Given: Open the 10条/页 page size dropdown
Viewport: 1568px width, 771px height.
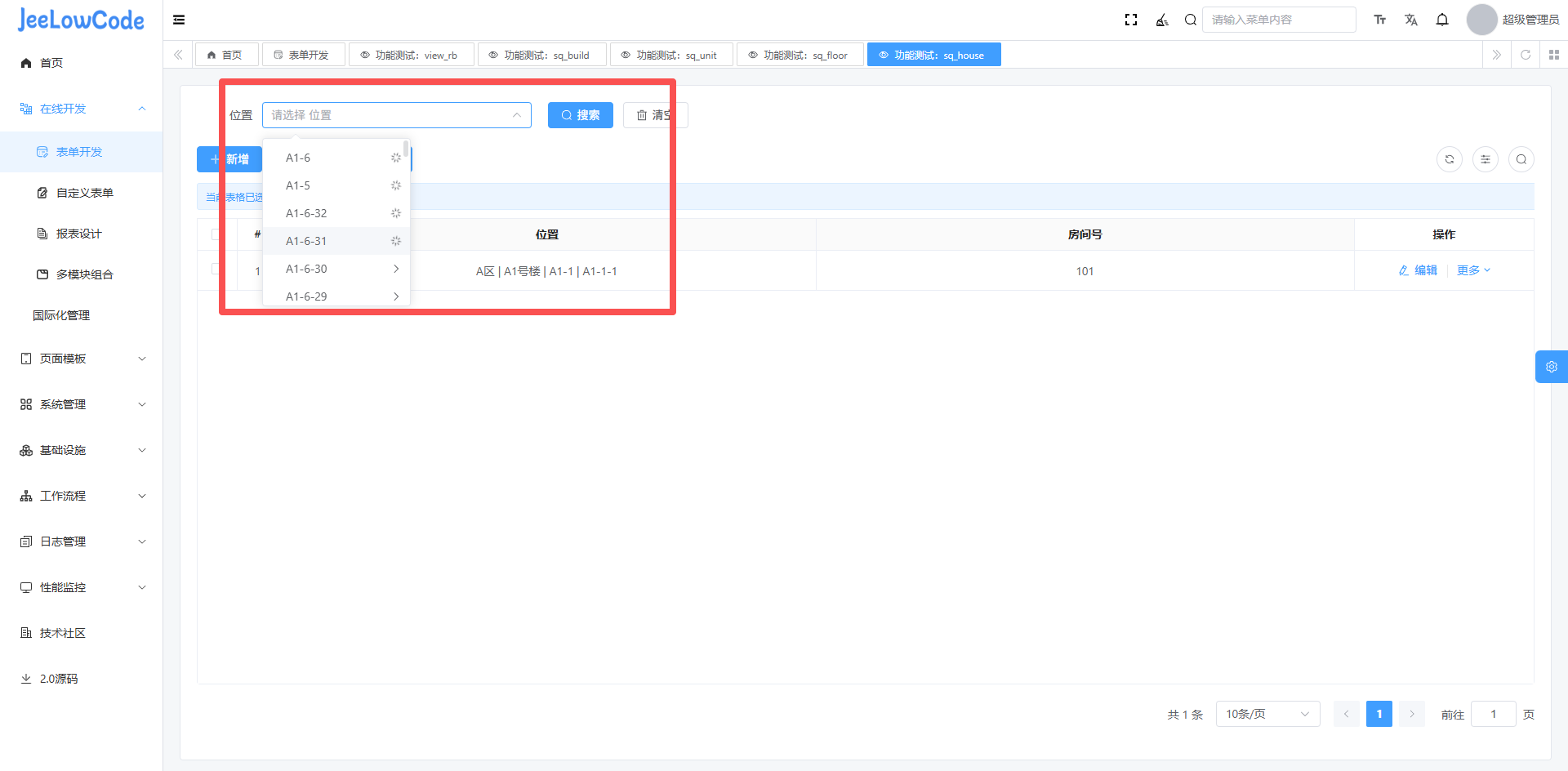Looking at the screenshot, I should point(1267,714).
